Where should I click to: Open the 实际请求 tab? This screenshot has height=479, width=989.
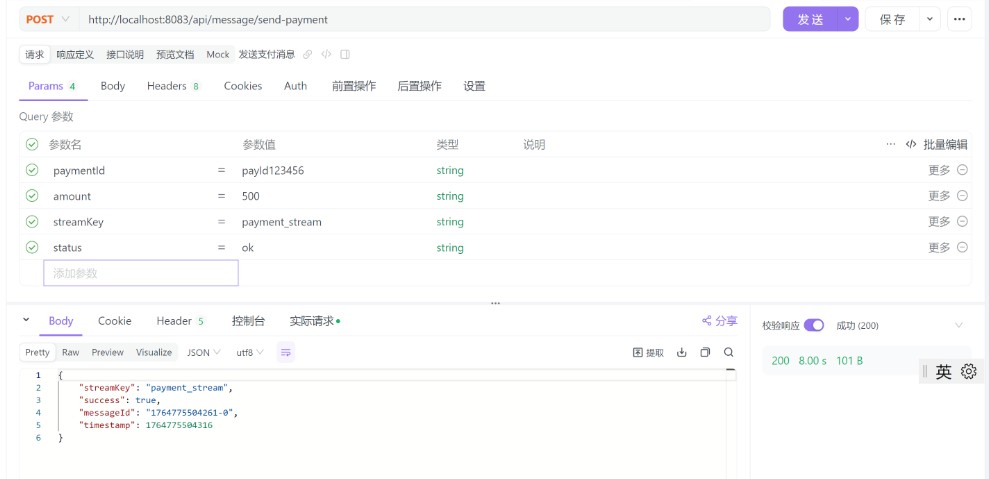[x=315, y=321]
